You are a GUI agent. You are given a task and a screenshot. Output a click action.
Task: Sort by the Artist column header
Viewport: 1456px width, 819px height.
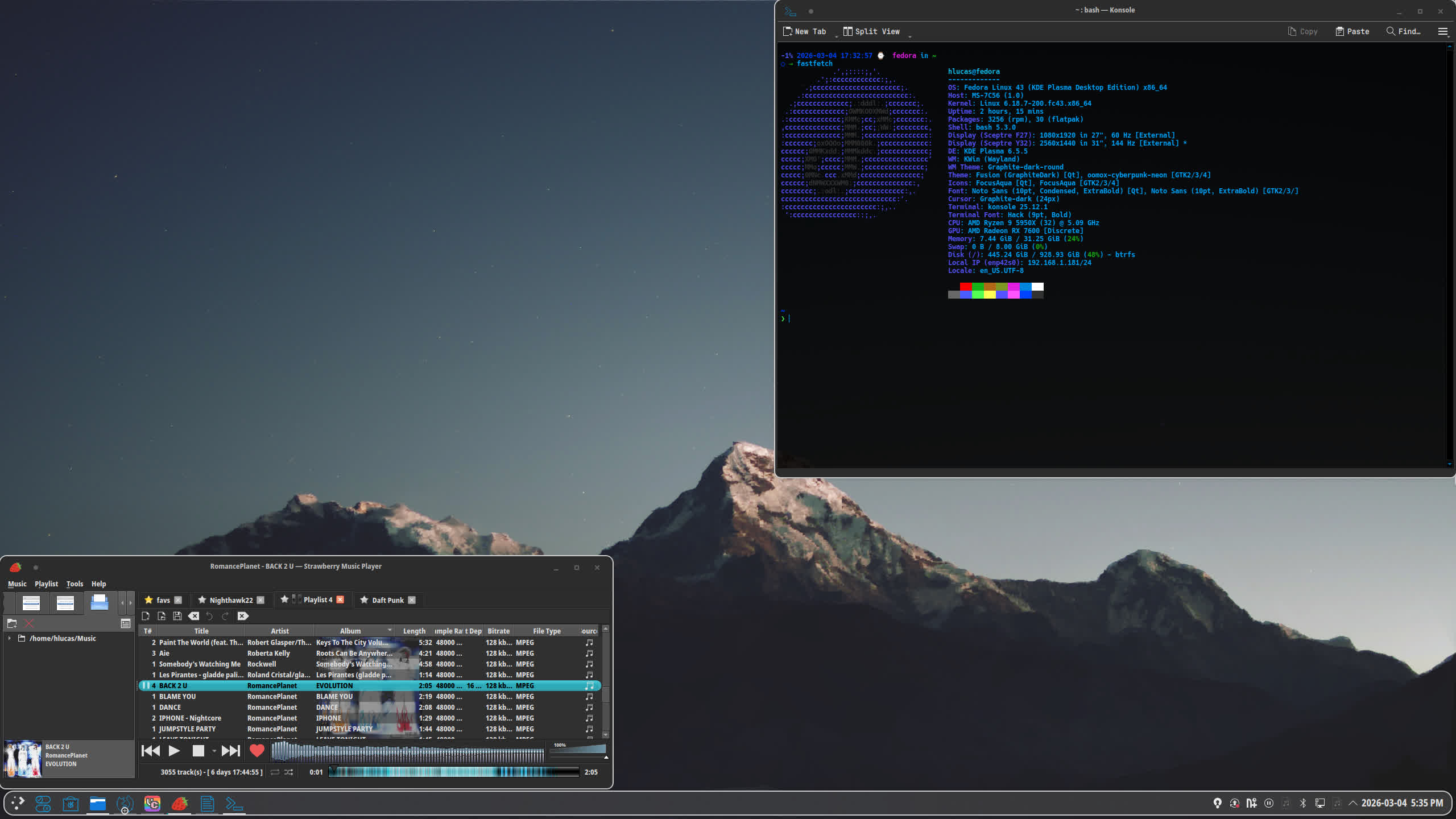pos(280,631)
